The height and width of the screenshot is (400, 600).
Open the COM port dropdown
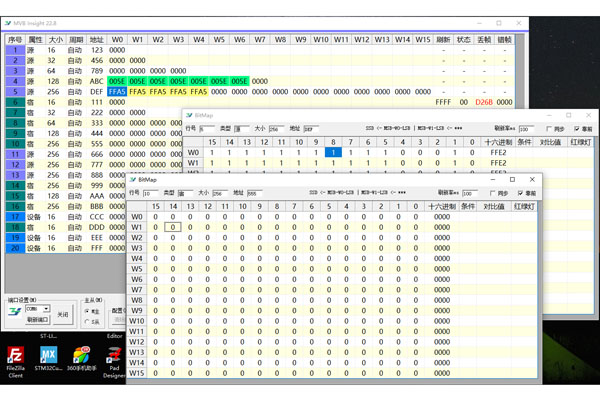[47, 309]
